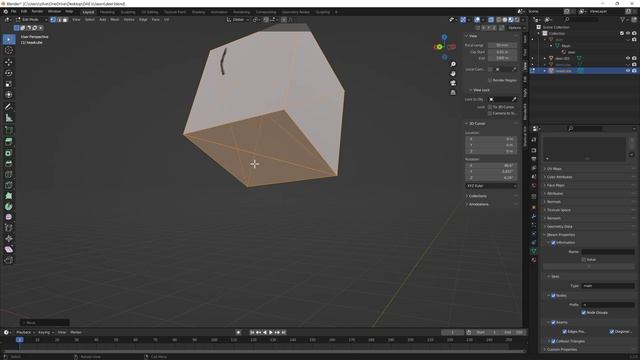
Task: Click the zoom magnifier viewport icon
Action: click(x=453, y=64)
